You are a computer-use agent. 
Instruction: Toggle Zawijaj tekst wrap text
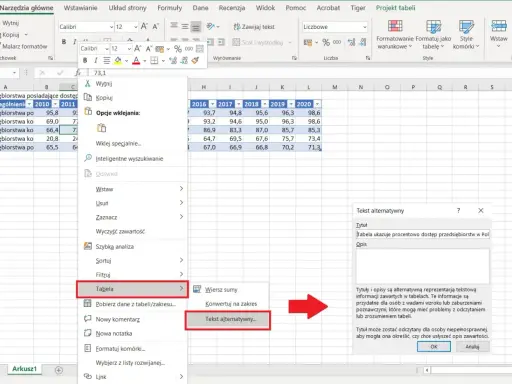click(254, 27)
